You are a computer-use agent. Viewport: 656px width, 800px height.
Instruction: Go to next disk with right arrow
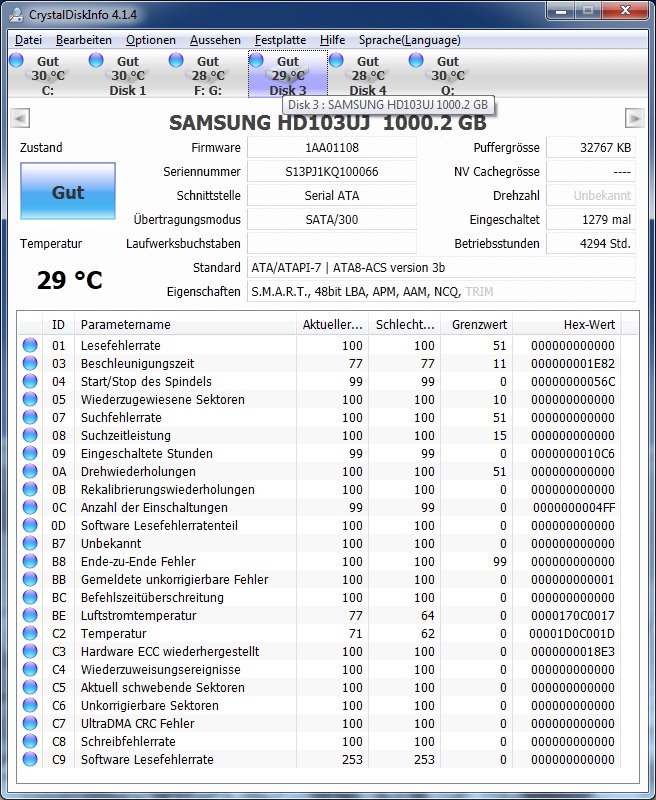(x=634, y=118)
